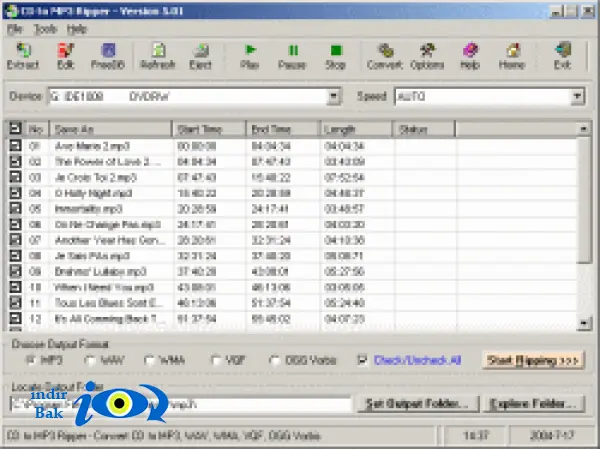This screenshot has height=449, width=600.
Task: Play the selected track
Action: click(x=249, y=56)
